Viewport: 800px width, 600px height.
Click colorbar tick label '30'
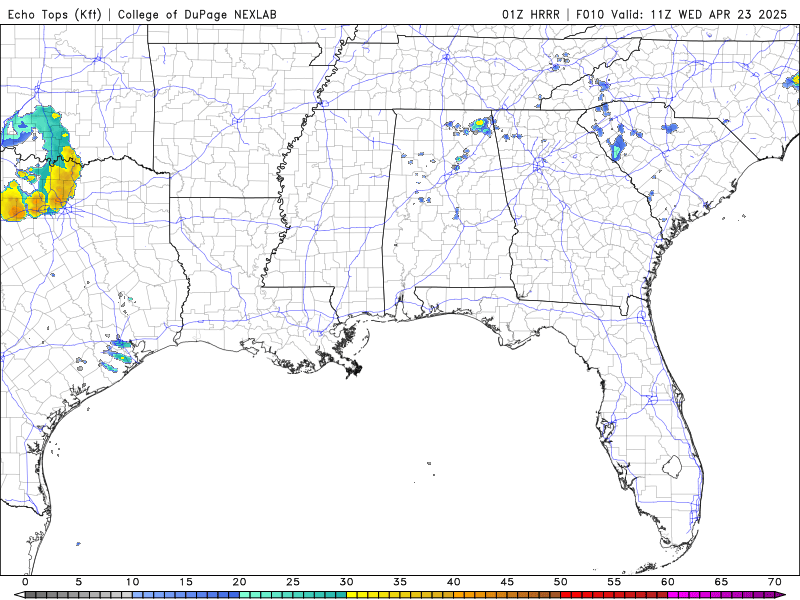(x=346, y=582)
